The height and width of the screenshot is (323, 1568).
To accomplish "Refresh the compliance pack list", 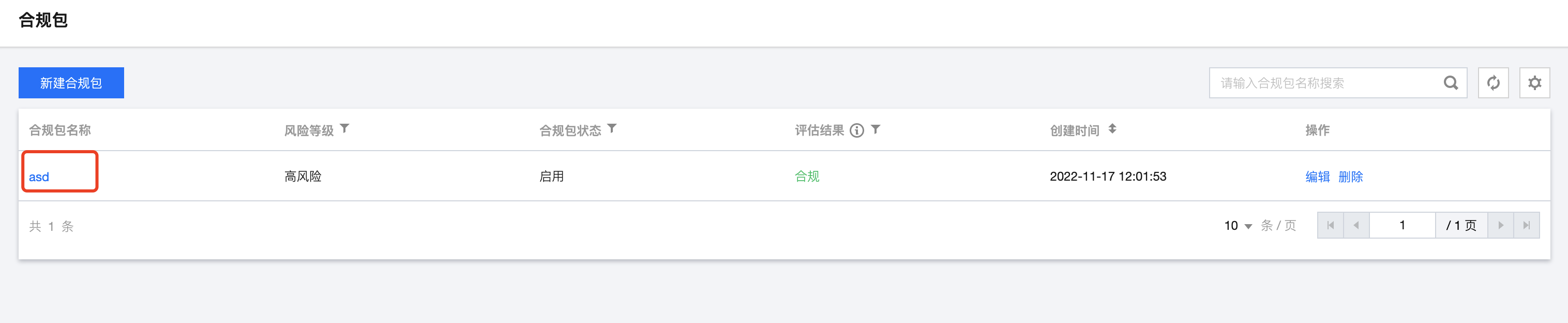I will point(1493,83).
